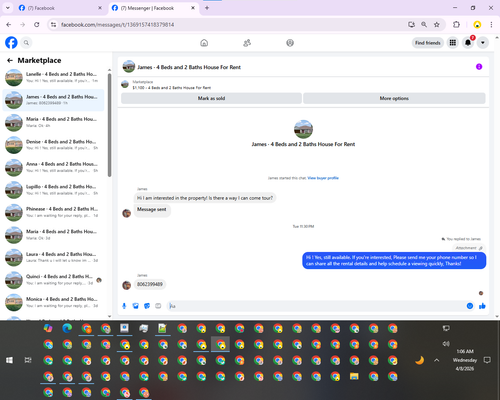Click the install app icon in address bar
This screenshot has height=400, width=500.
pyautogui.click(x=411, y=25)
